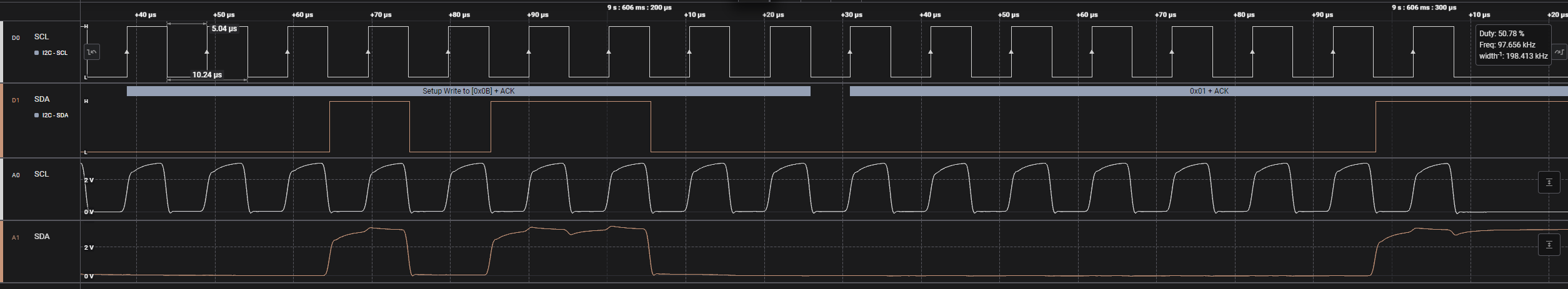Click the A1 SDA analog vertical-fit icon
Screen dimensions: 1568x289
click(x=1549, y=245)
